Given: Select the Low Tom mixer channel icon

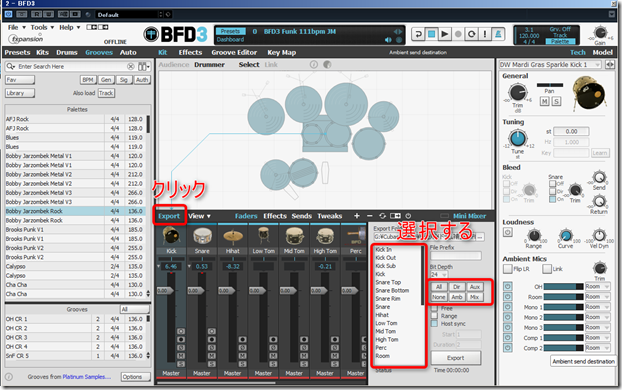Looking at the screenshot, I should coord(263,236).
